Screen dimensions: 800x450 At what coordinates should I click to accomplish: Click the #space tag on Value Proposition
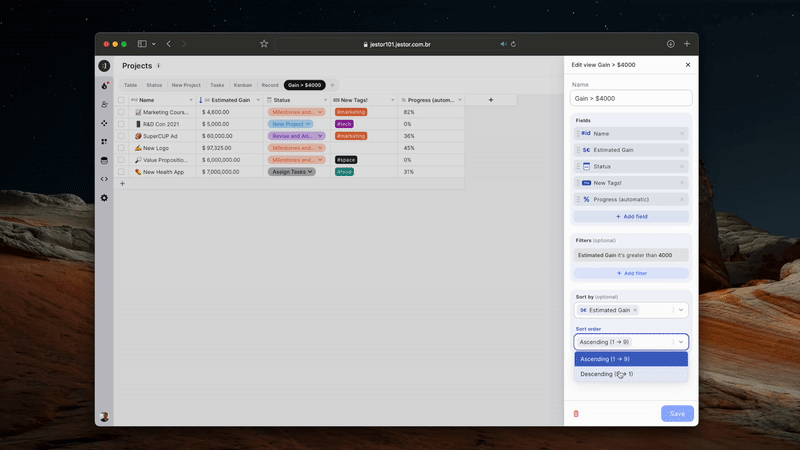(346, 160)
